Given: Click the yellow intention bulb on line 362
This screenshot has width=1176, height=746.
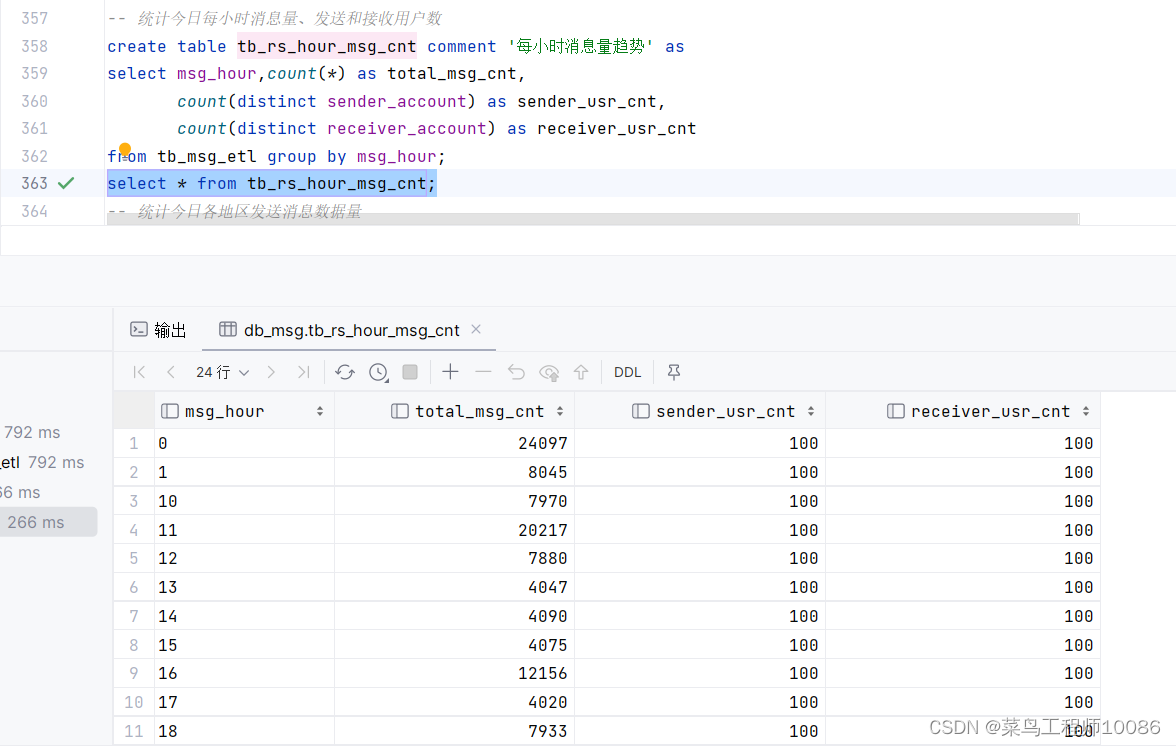Looking at the screenshot, I should (124, 149).
